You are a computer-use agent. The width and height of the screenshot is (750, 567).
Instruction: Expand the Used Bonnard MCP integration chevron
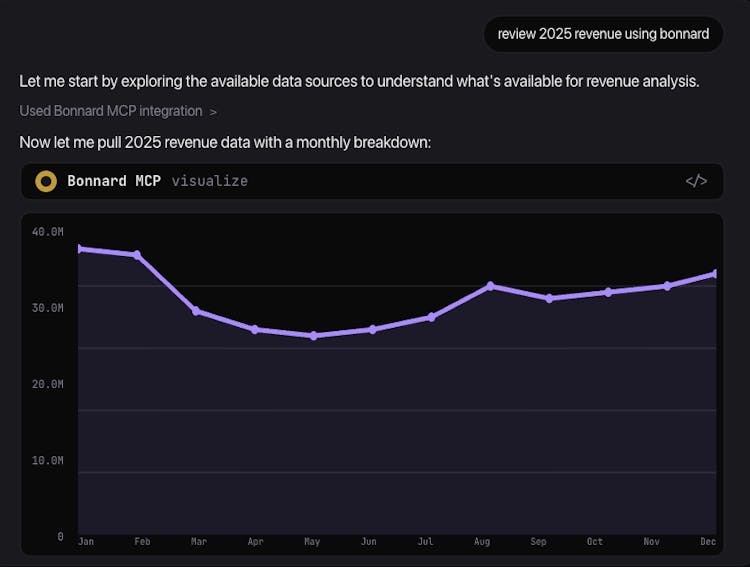coord(213,111)
